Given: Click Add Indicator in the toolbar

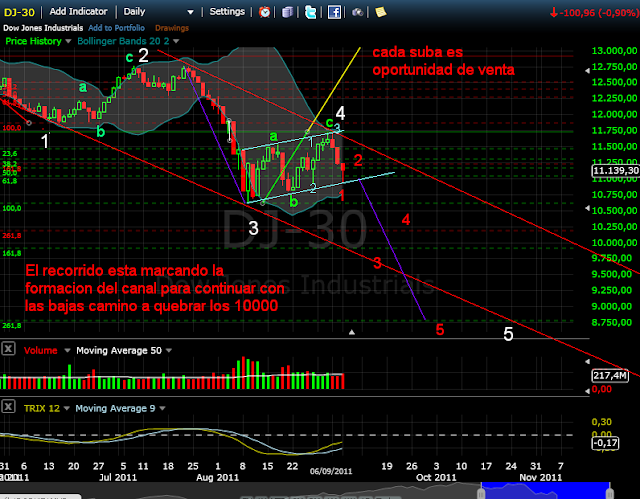Looking at the screenshot, I should coord(78,11).
